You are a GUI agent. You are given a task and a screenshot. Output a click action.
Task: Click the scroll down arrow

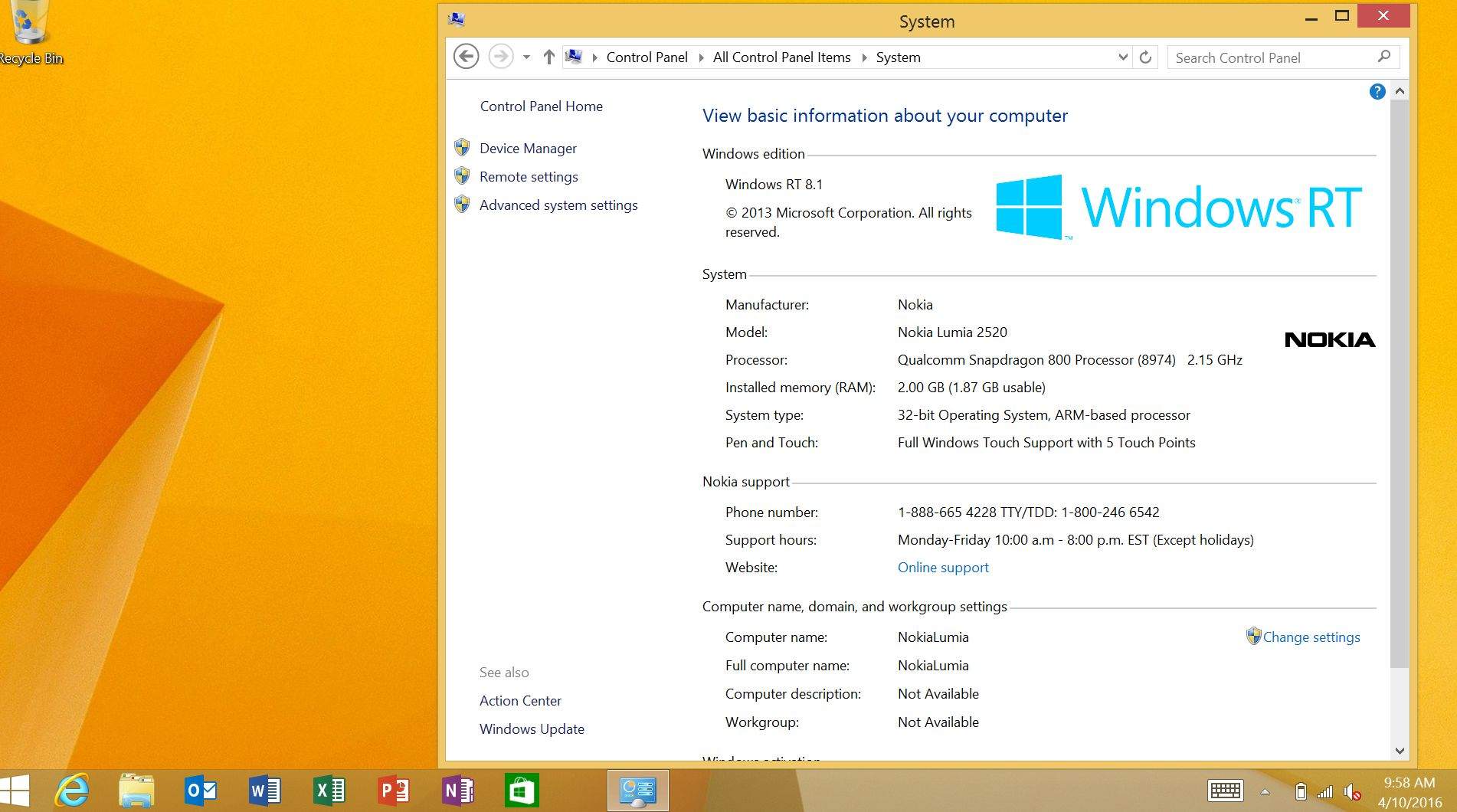click(1400, 751)
